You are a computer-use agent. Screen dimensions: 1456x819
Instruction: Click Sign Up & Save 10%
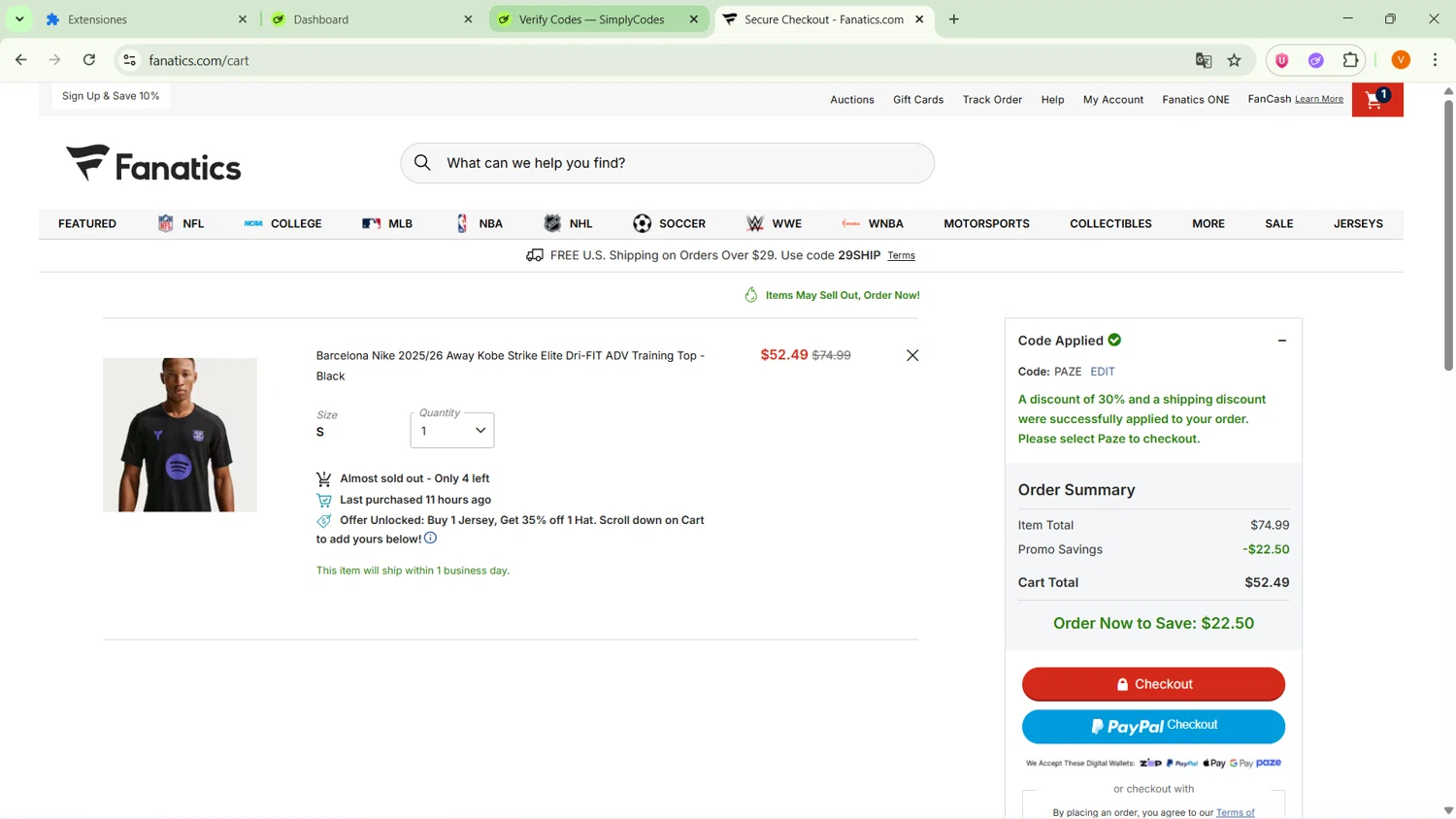111,96
